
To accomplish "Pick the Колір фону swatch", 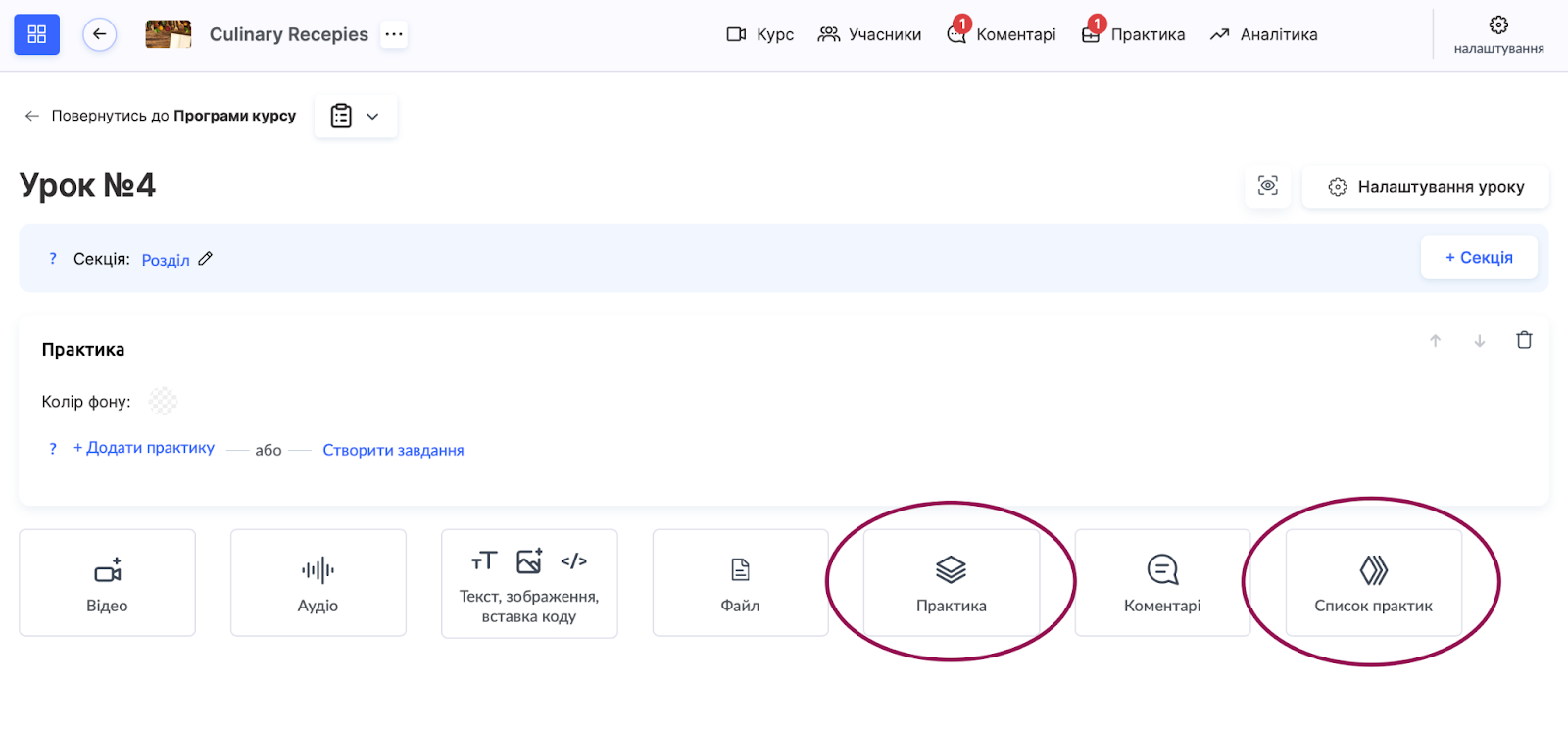I will [163, 401].
